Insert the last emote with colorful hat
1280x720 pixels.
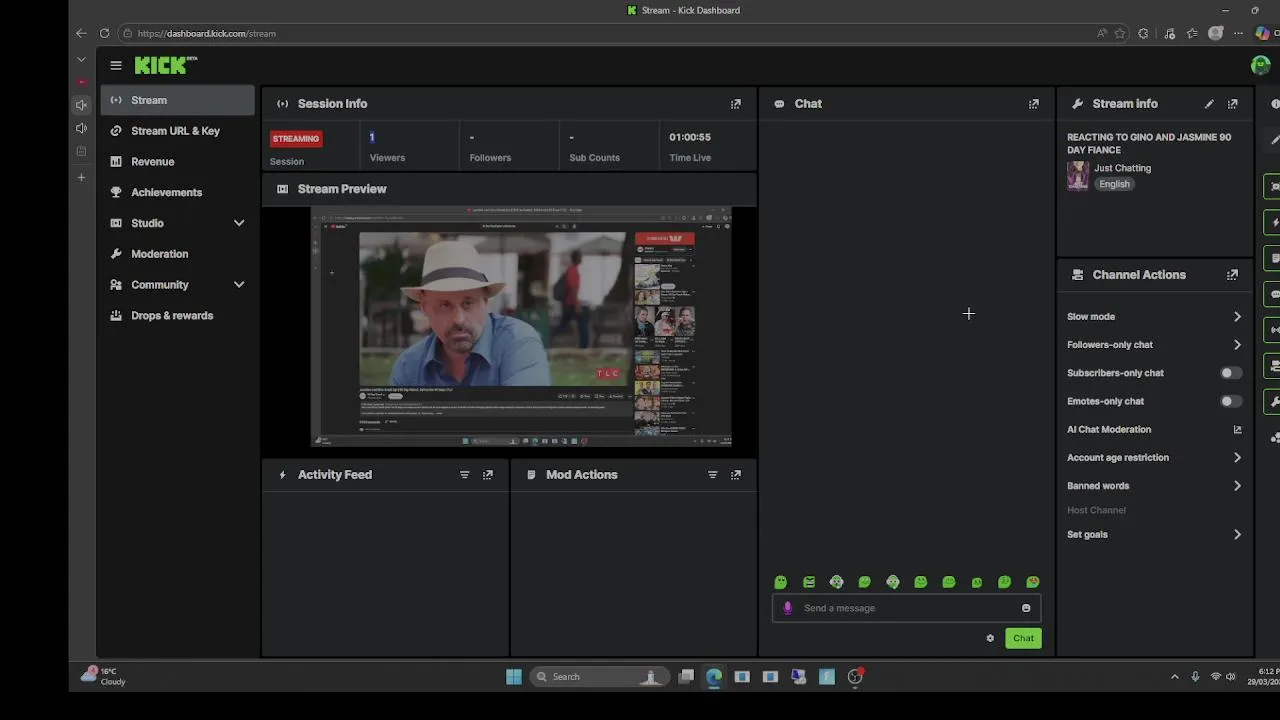click(x=1033, y=582)
